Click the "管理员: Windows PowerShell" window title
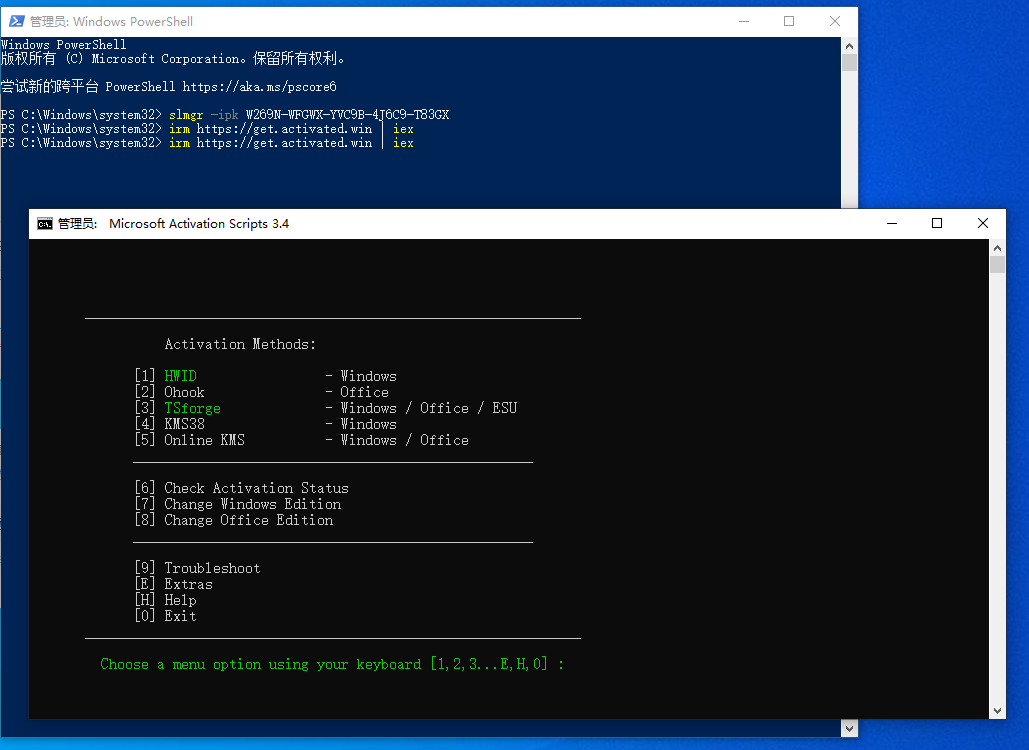This screenshot has width=1029, height=750. 112,22
